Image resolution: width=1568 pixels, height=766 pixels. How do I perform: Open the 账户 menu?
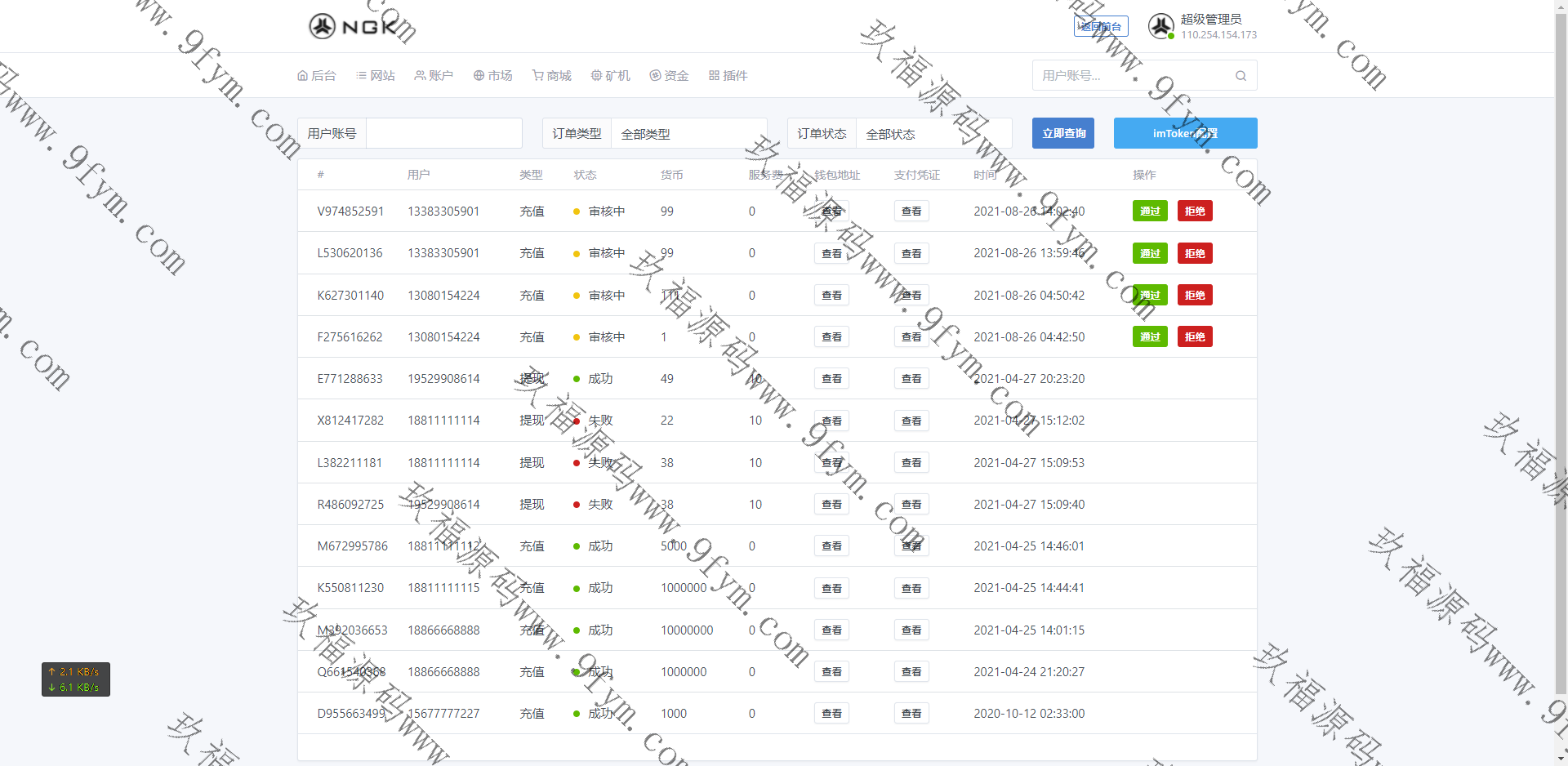click(x=434, y=76)
